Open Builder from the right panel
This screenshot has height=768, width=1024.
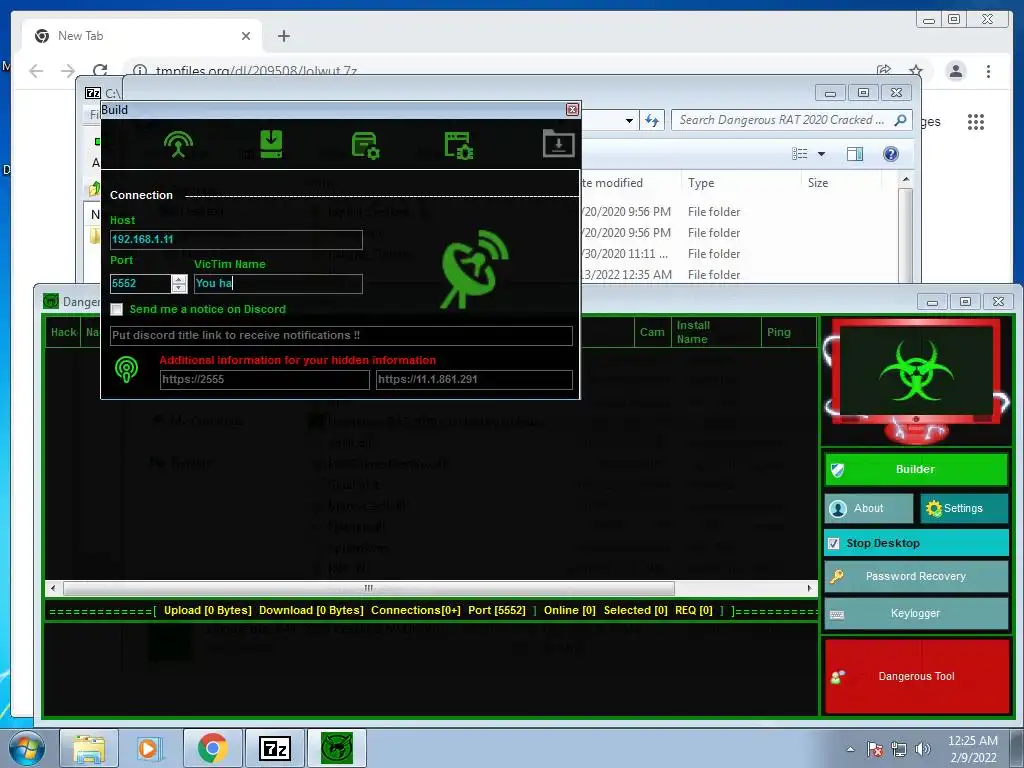[x=916, y=470]
